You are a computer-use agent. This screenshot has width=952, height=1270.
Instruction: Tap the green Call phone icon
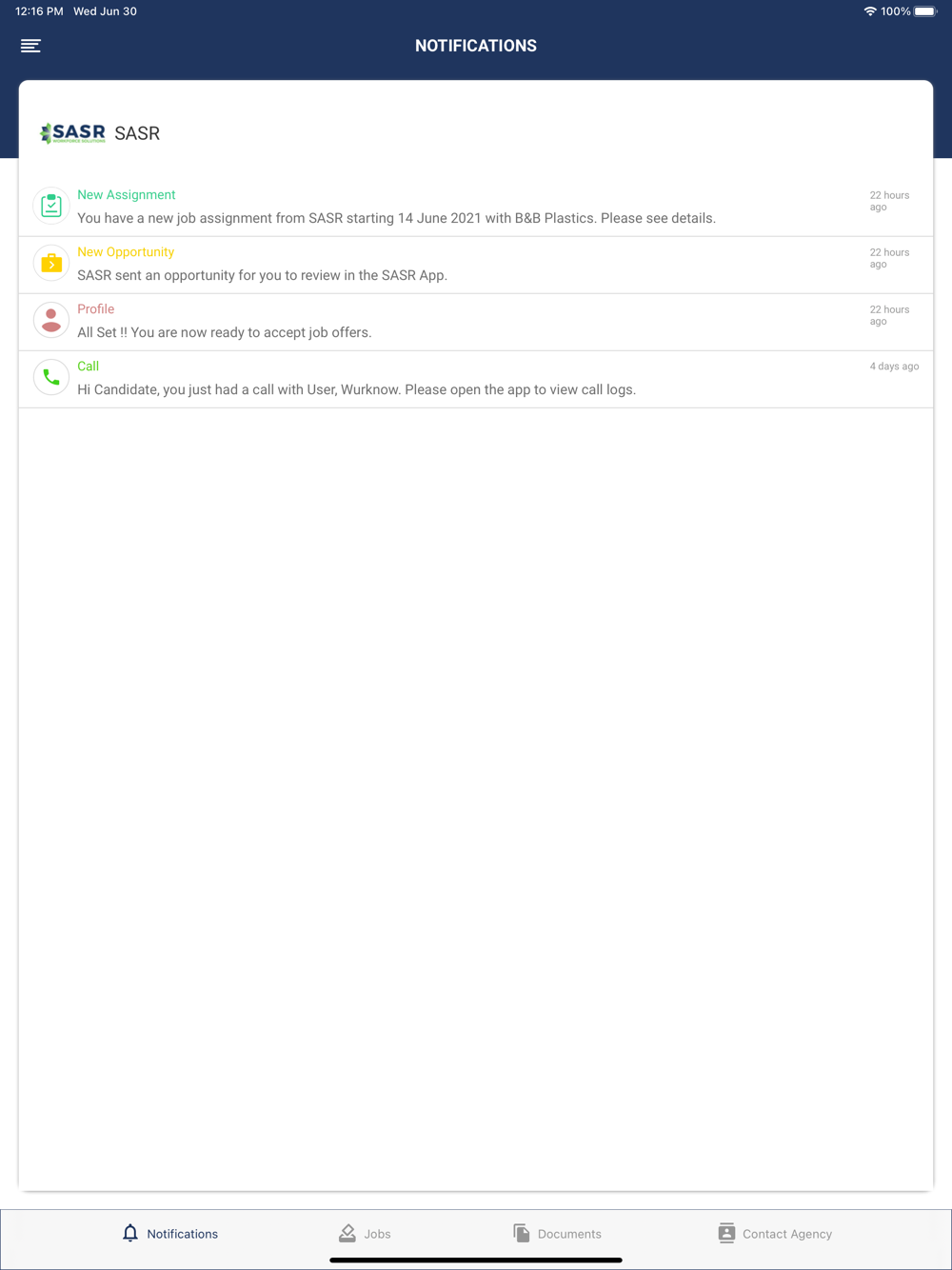[x=51, y=377]
